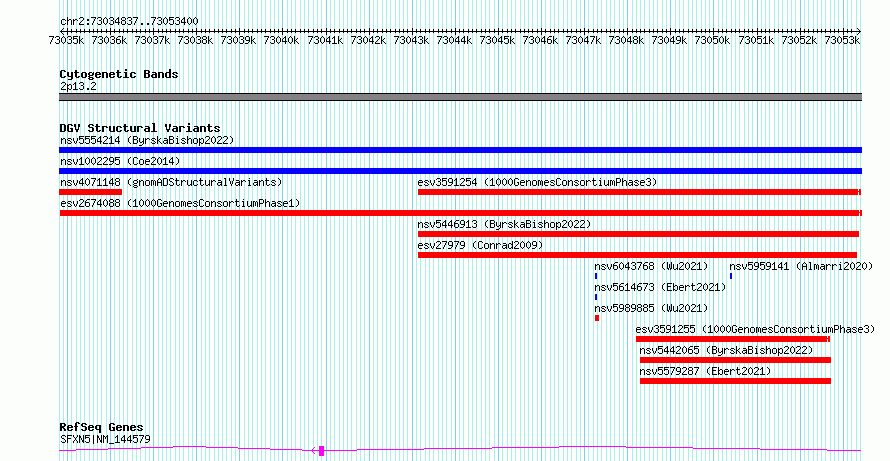This screenshot has height=461, width=890.
Task: Open the nsv1002295 (Coe2014) label
Action: pos(120,161)
